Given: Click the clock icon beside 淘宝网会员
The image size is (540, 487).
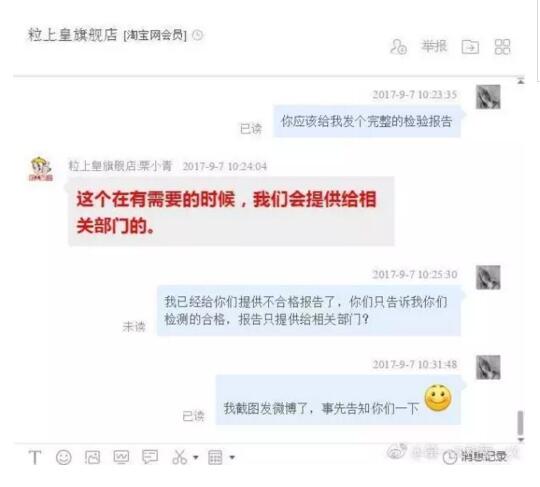Looking at the screenshot, I should pos(197,35).
